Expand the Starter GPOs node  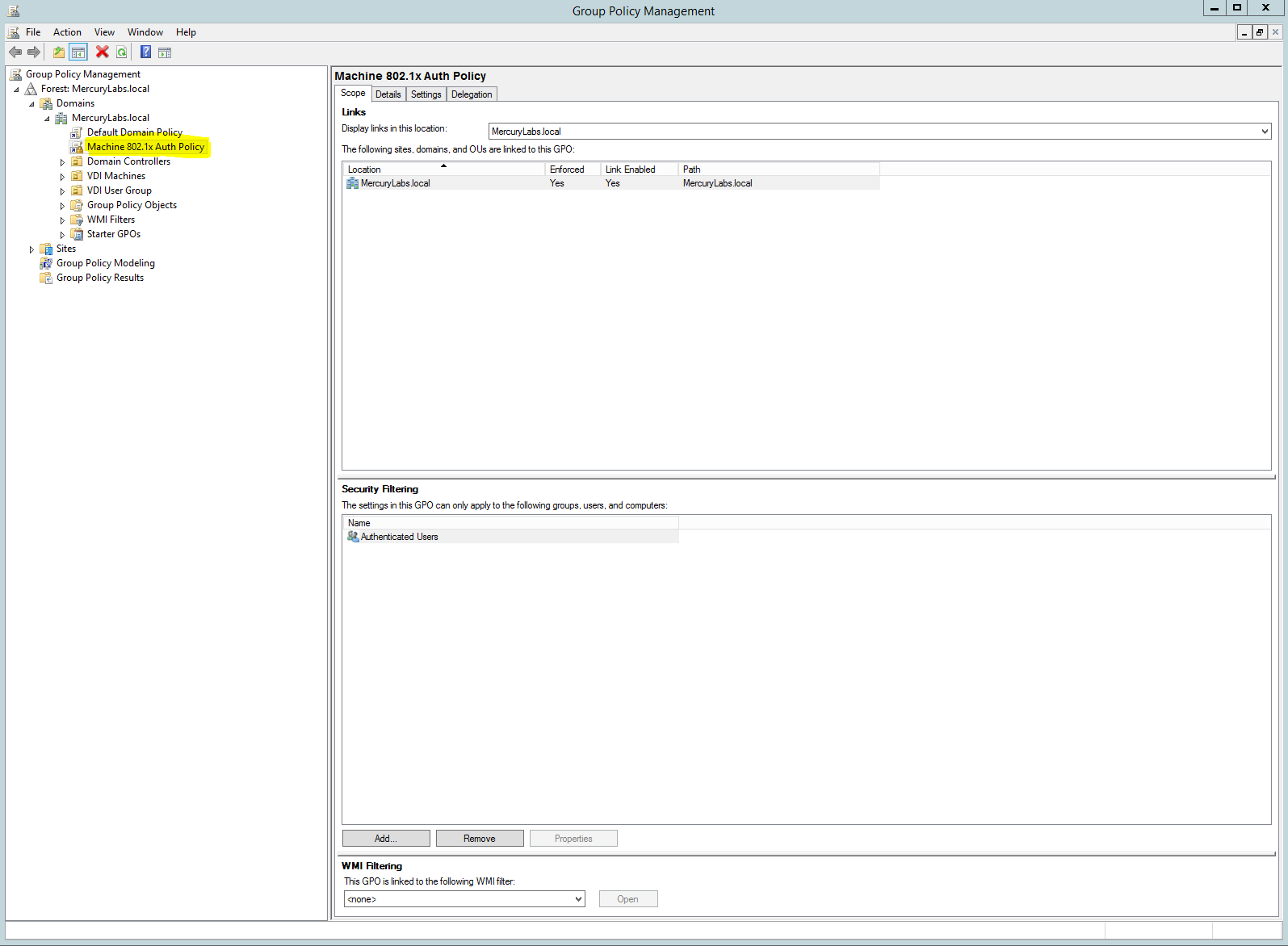click(62, 235)
